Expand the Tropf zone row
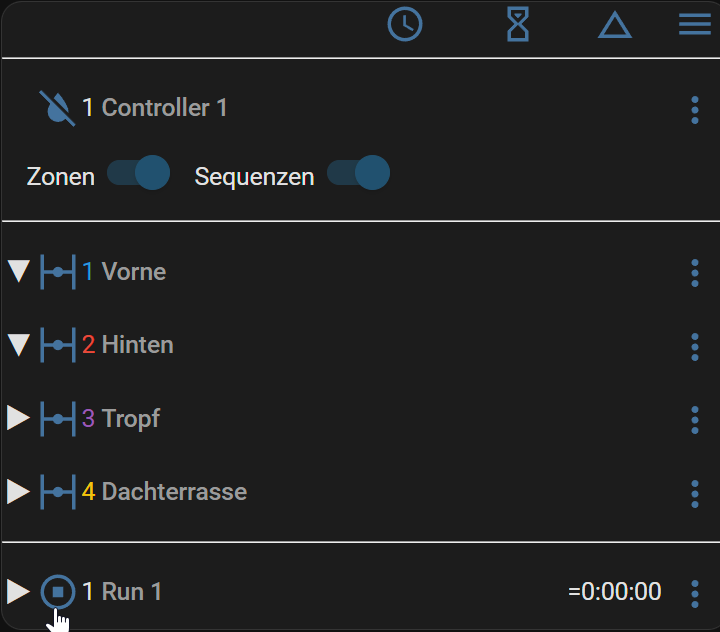The height and width of the screenshot is (632, 720). [x=18, y=418]
